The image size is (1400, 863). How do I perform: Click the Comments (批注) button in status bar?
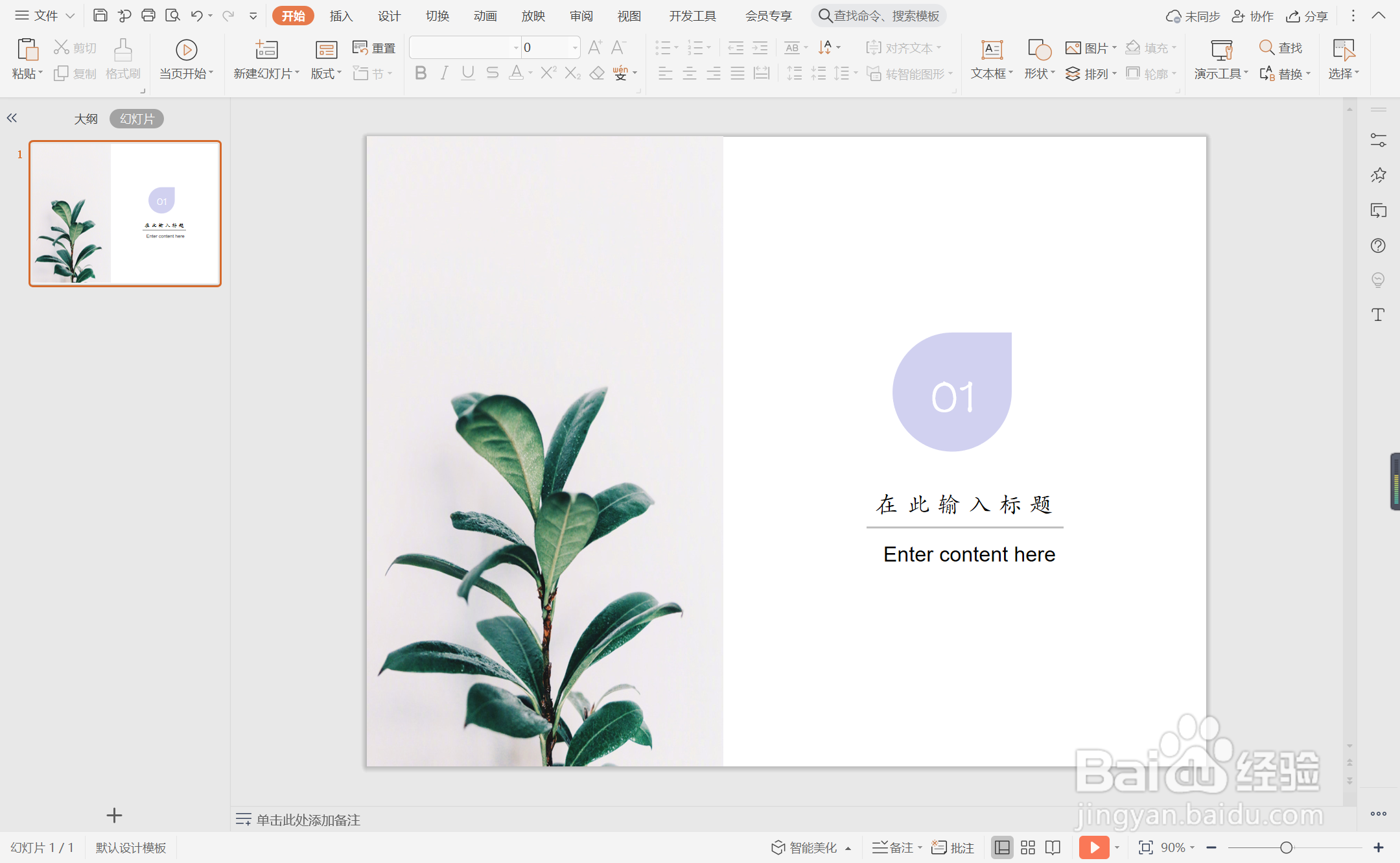[953, 847]
